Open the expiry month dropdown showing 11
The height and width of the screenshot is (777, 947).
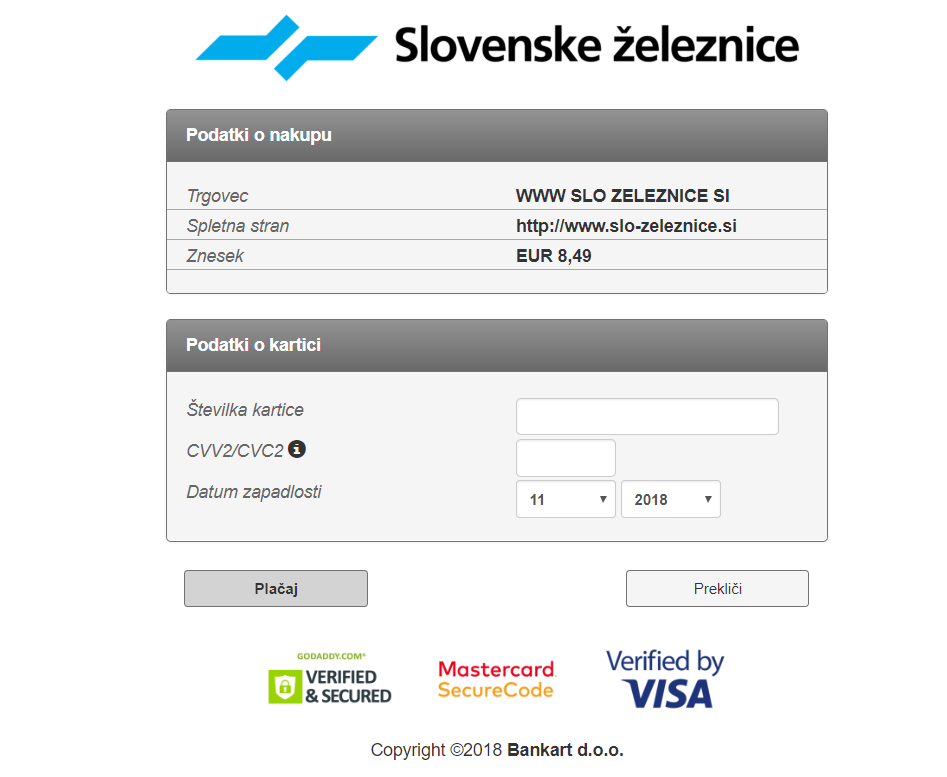coord(566,499)
